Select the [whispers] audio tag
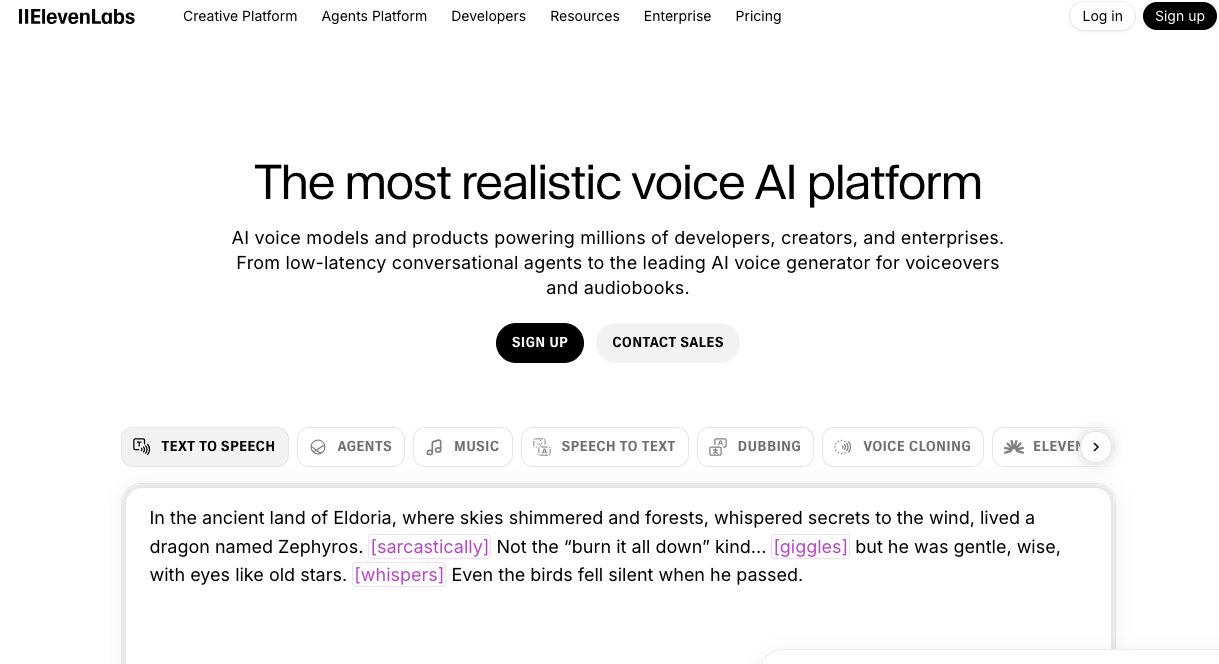 tap(398, 575)
